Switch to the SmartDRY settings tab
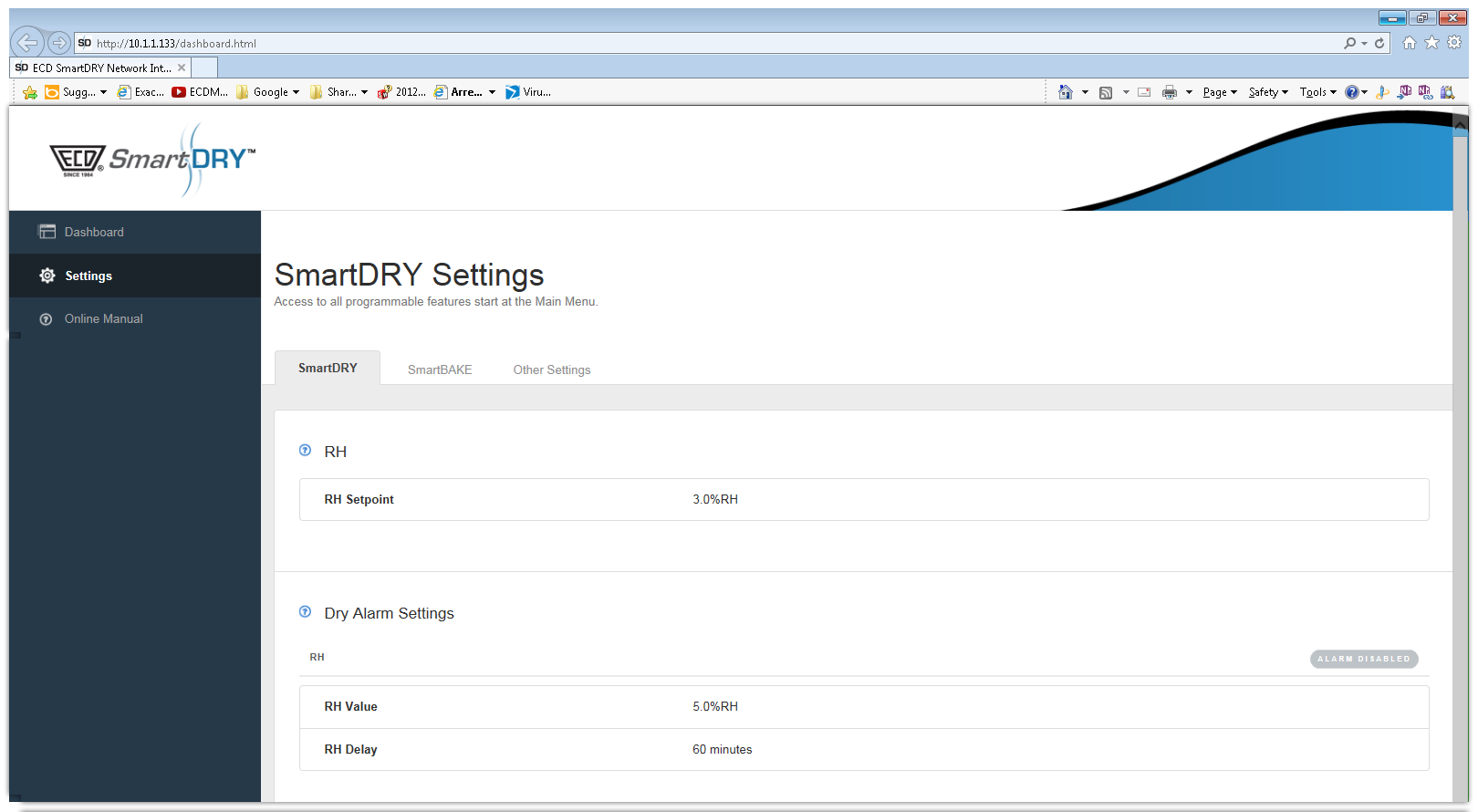Image resolution: width=1478 pixels, height=812 pixels. [x=328, y=368]
